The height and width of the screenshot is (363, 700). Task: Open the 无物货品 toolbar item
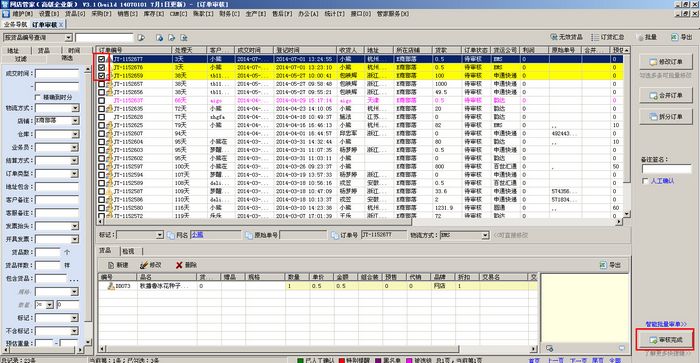coord(567,37)
